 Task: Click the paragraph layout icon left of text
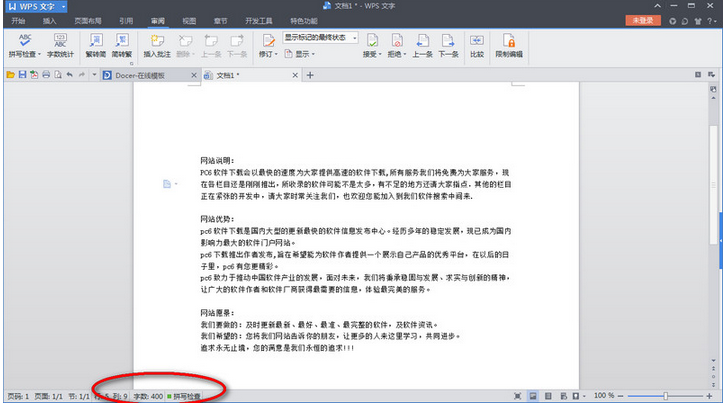pos(167,184)
